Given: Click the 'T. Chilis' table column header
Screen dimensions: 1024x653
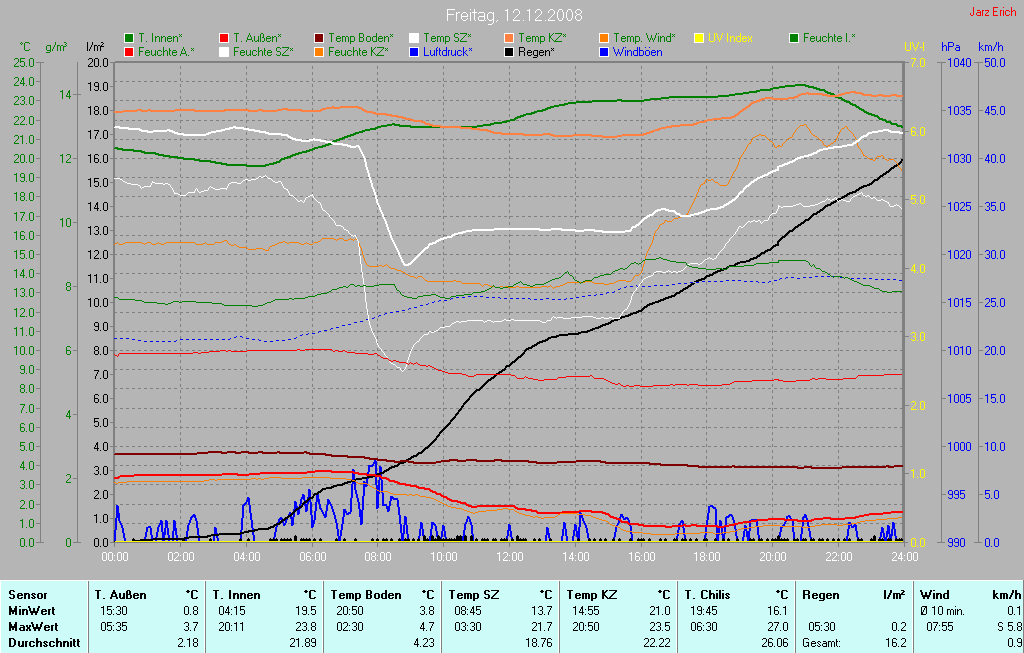Looking at the screenshot, I should [707, 595].
